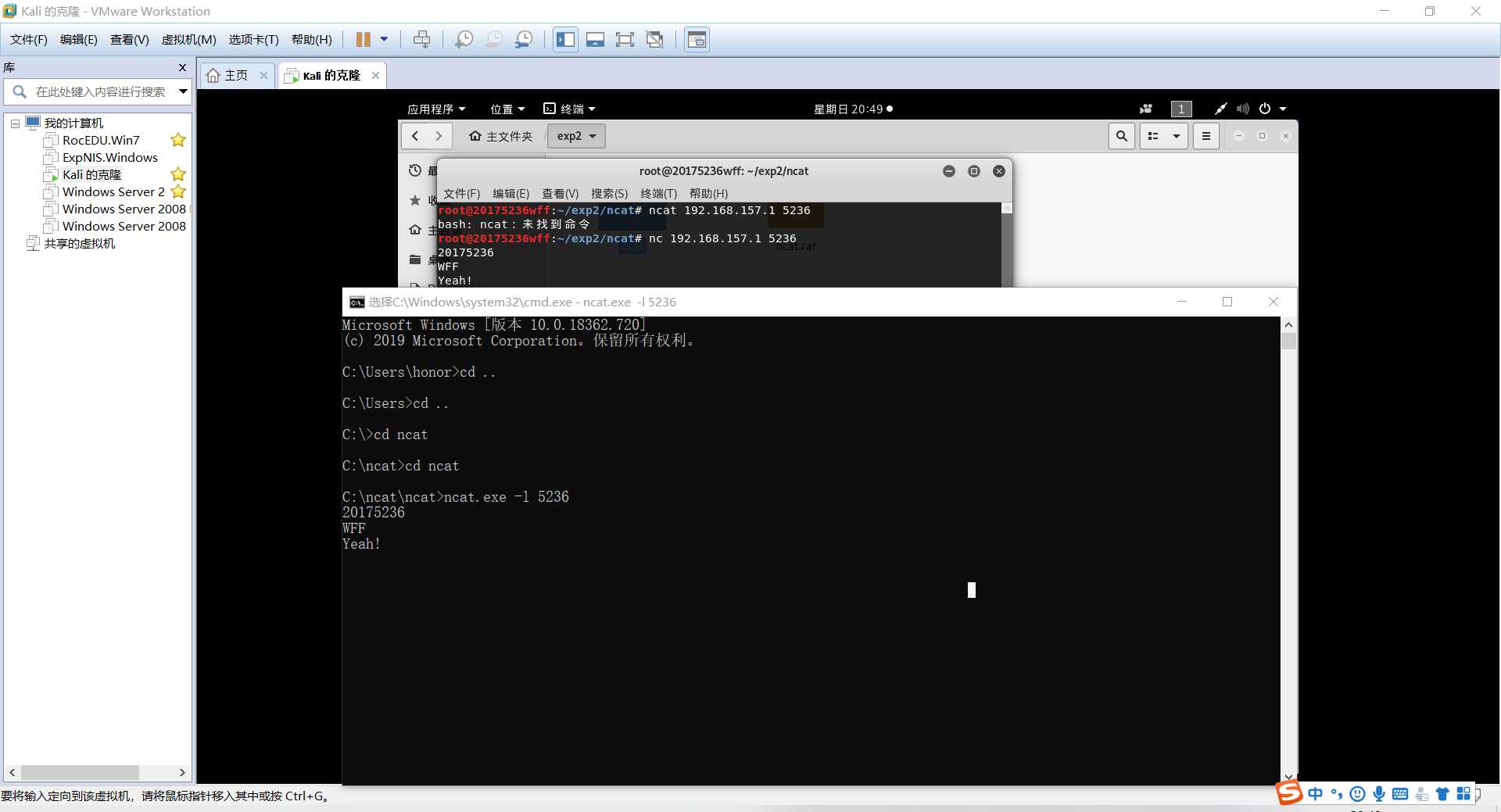Click the screen recorder camera icon in Kali panel
1501x812 pixels.
click(x=1146, y=109)
